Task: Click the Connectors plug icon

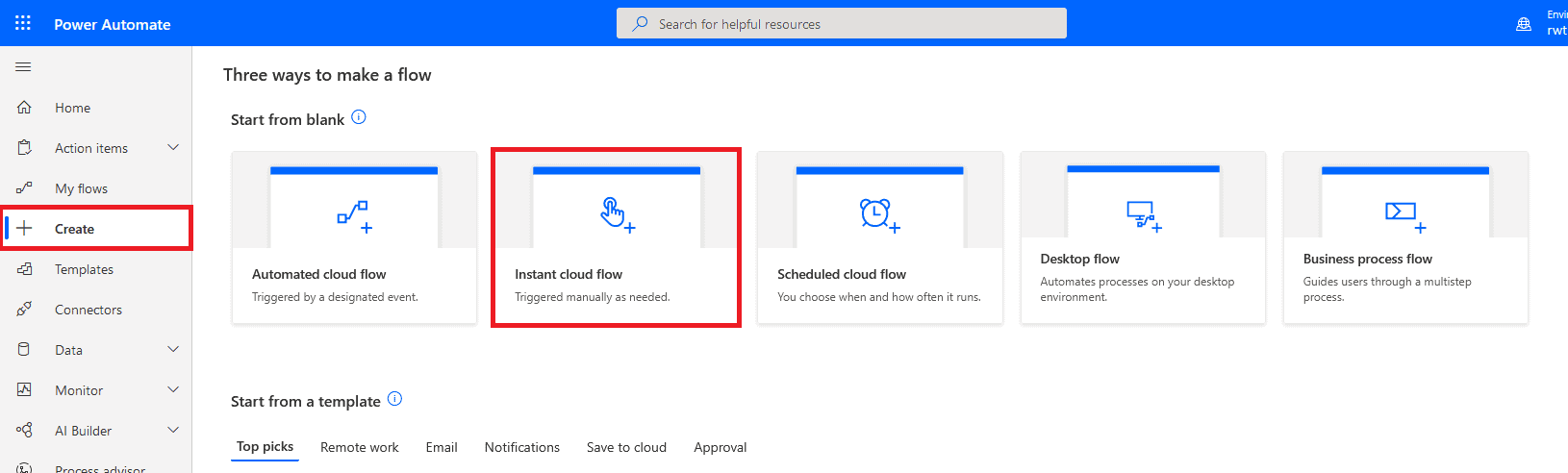Action: [x=24, y=310]
